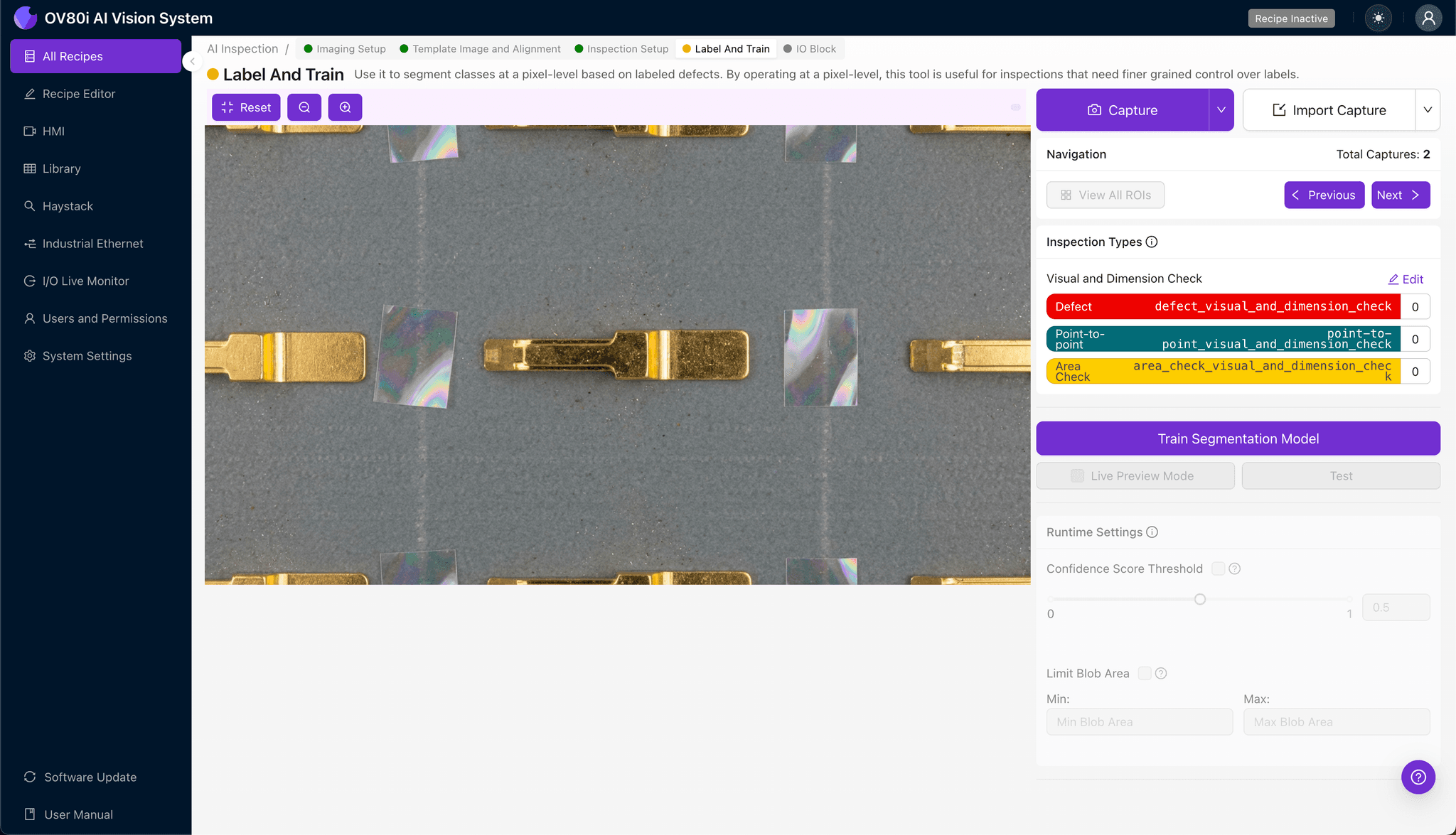1456x835 pixels.
Task: Expand the Capture button dropdown arrow
Action: point(1221,110)
